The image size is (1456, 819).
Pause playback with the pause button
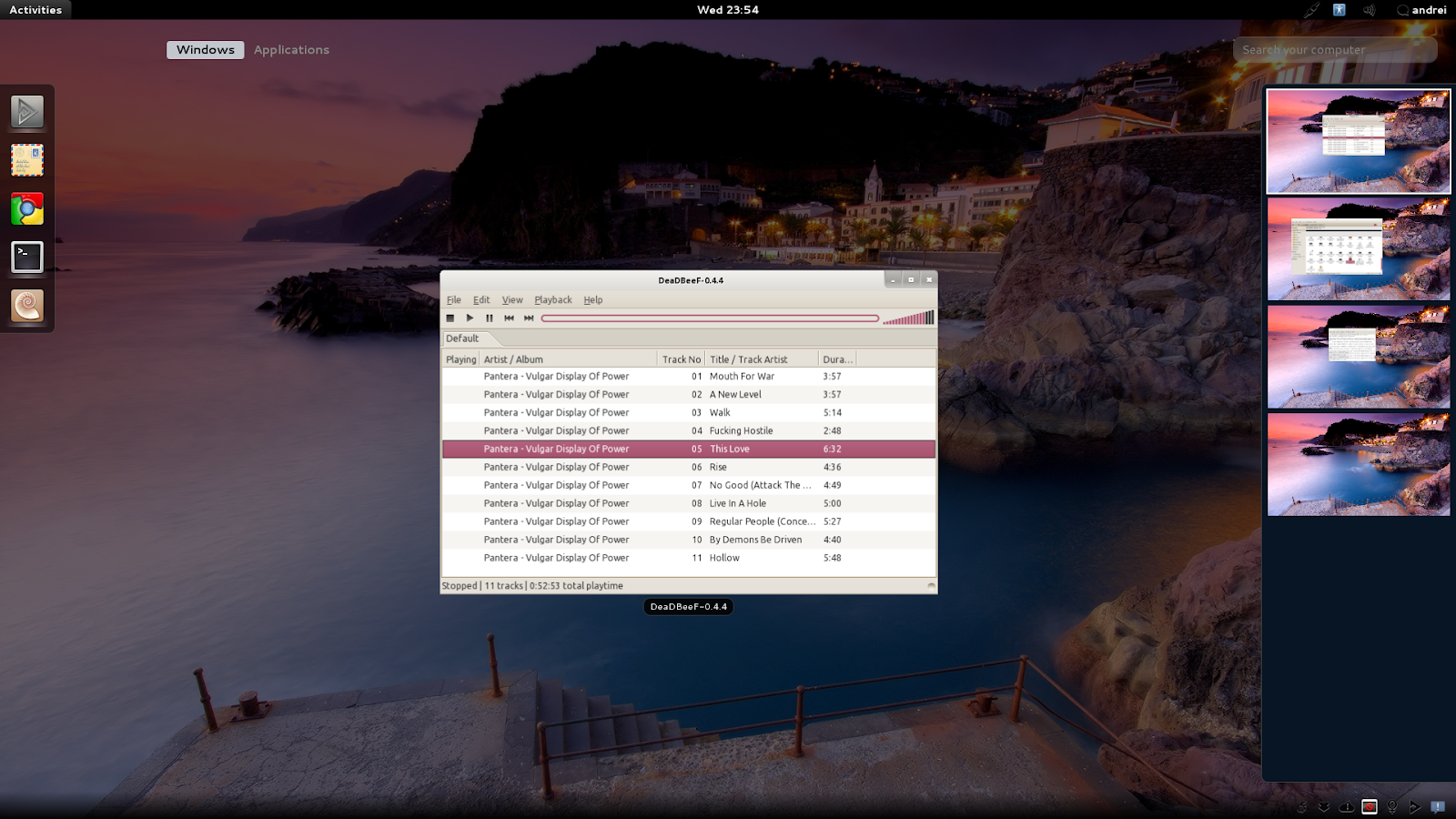point(490,318)
